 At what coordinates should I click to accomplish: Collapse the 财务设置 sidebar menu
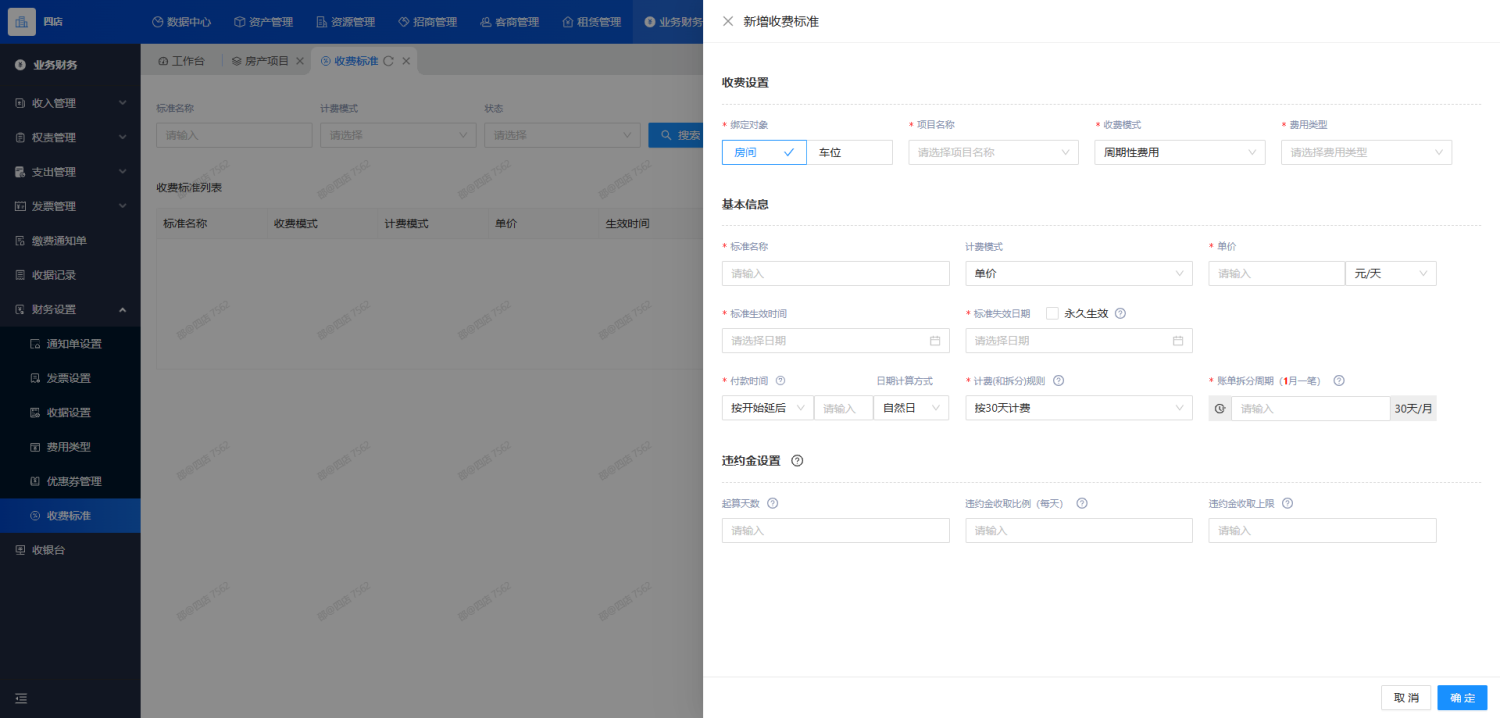point(70,310)
